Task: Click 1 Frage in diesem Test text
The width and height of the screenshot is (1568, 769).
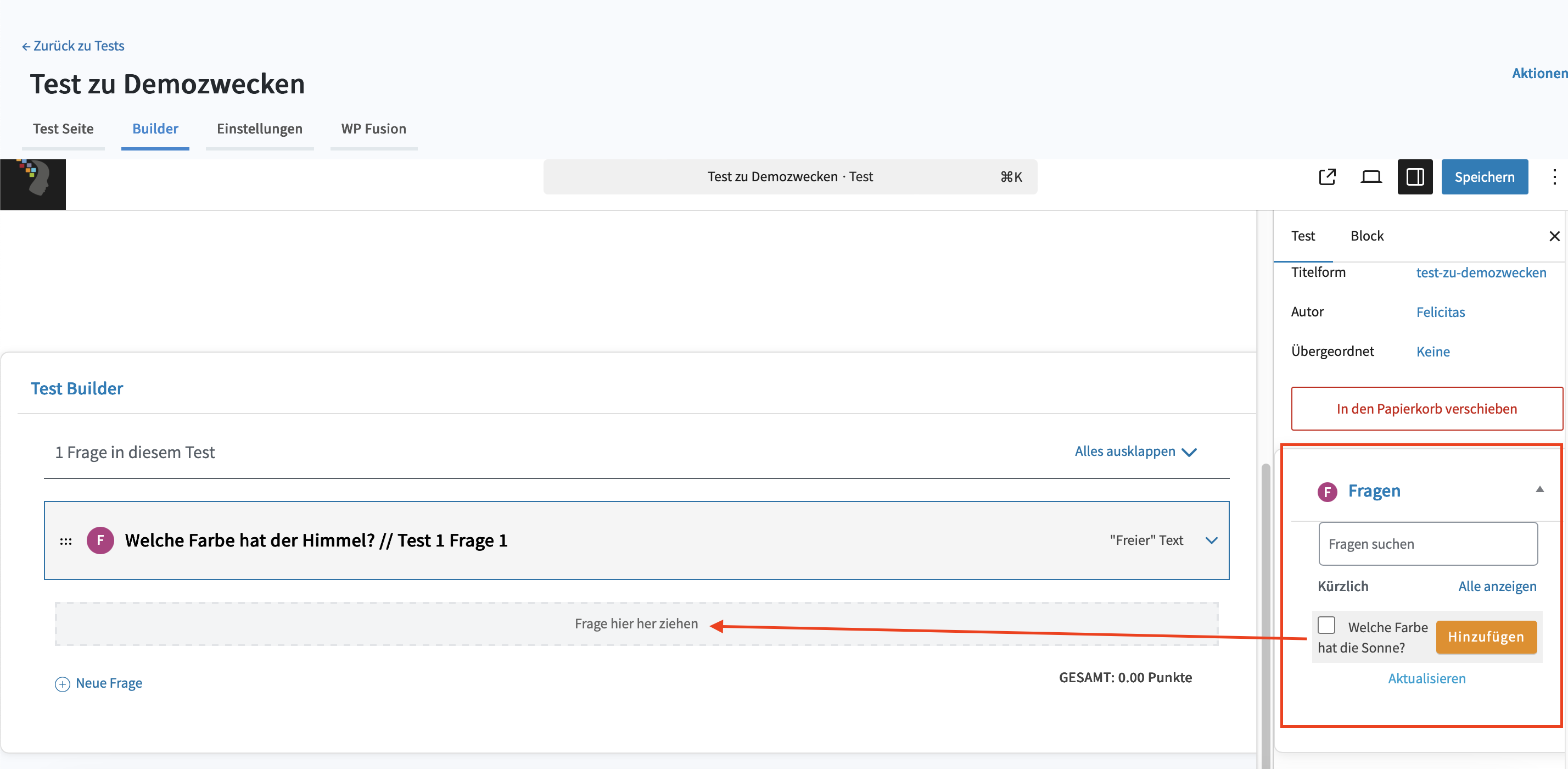Action: [x=135, y=452]
